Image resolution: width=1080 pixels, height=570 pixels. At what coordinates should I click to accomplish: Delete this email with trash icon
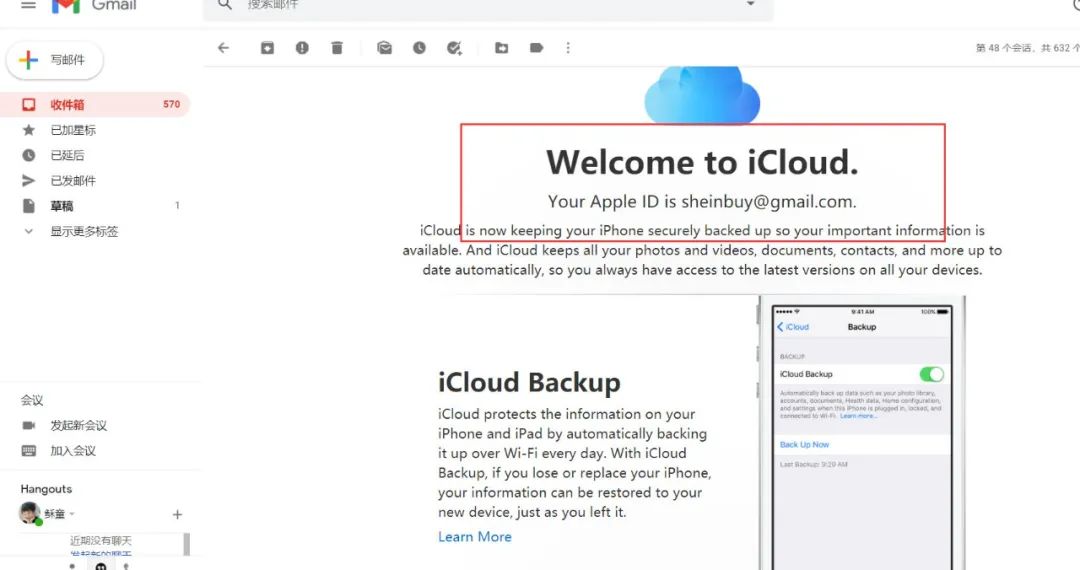click(337, 48)
